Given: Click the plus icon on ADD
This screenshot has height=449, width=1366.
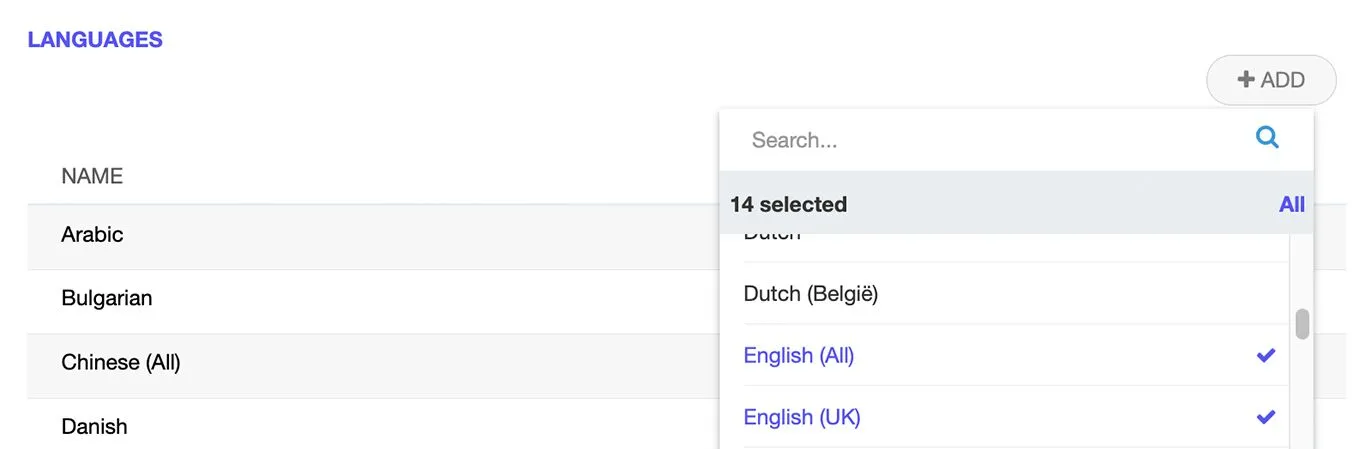Looking at the screenshot, I should 1246,80.
